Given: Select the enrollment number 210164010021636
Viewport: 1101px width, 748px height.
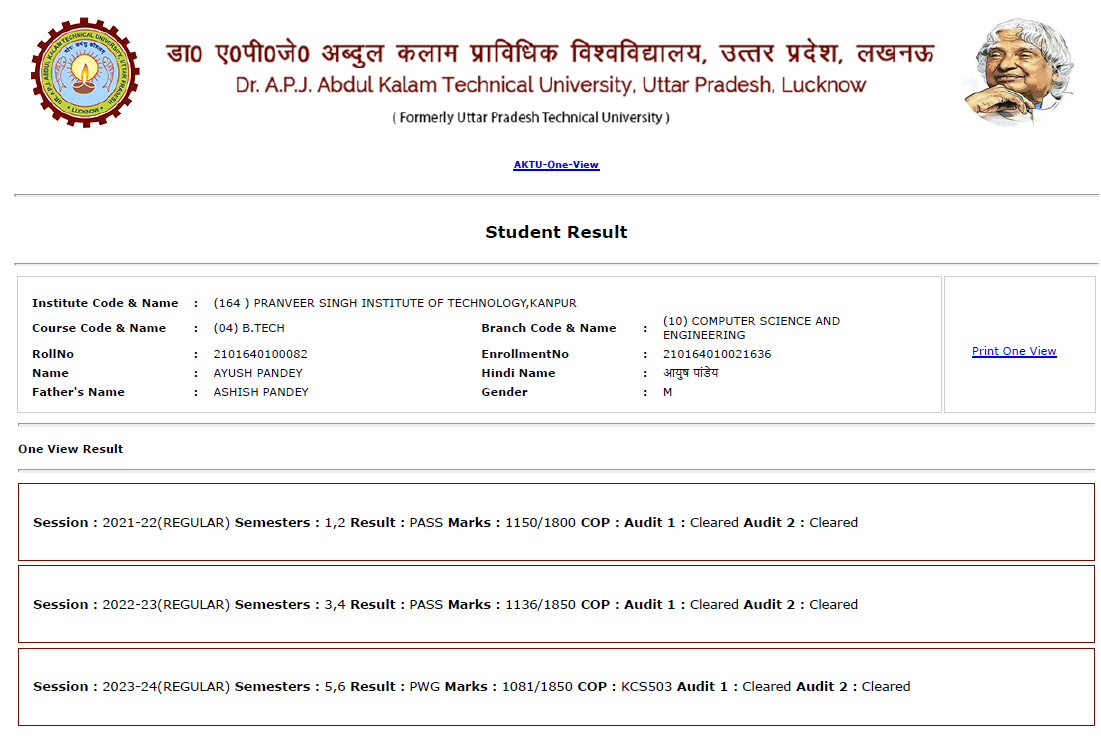Looking at the screenshot, I should coord(716,354).
